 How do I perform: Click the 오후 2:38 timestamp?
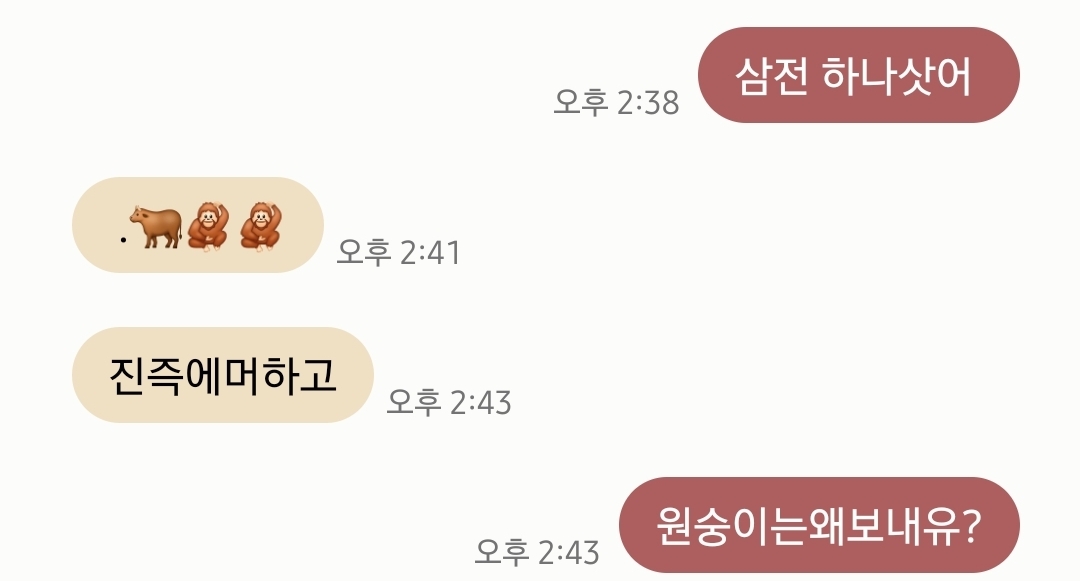[616, 103]
